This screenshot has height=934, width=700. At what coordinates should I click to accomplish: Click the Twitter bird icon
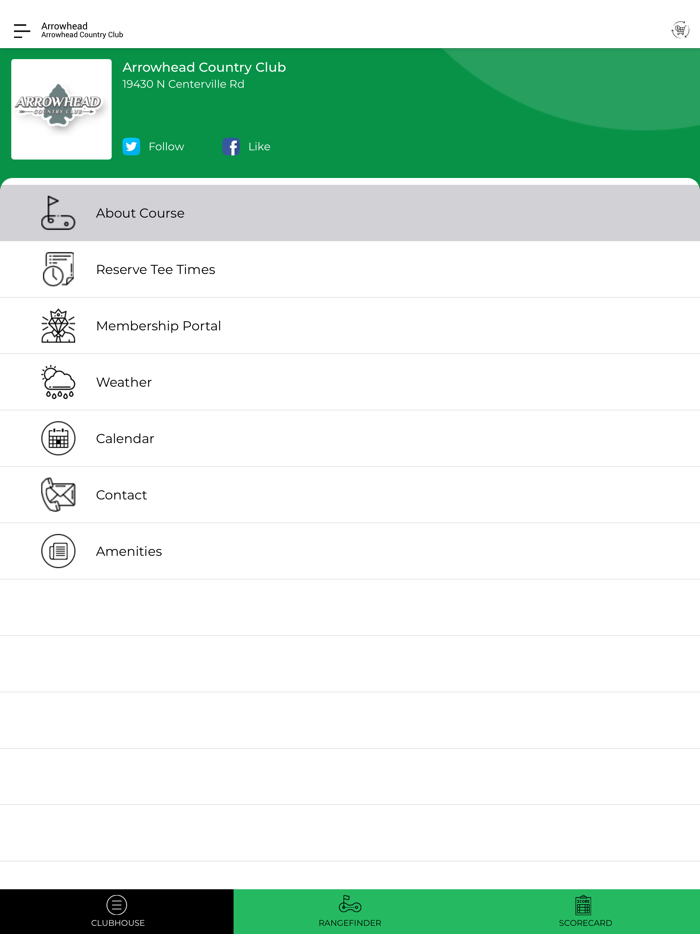131,147
